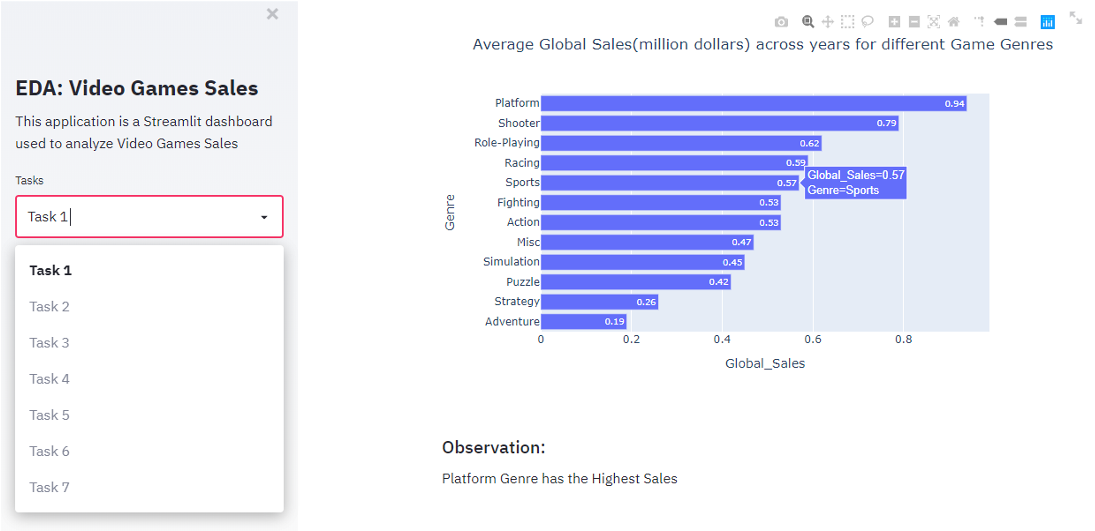Choose Task 2 from the dropdown list
Screen dimensions: 1095x531
coord(50,307)
